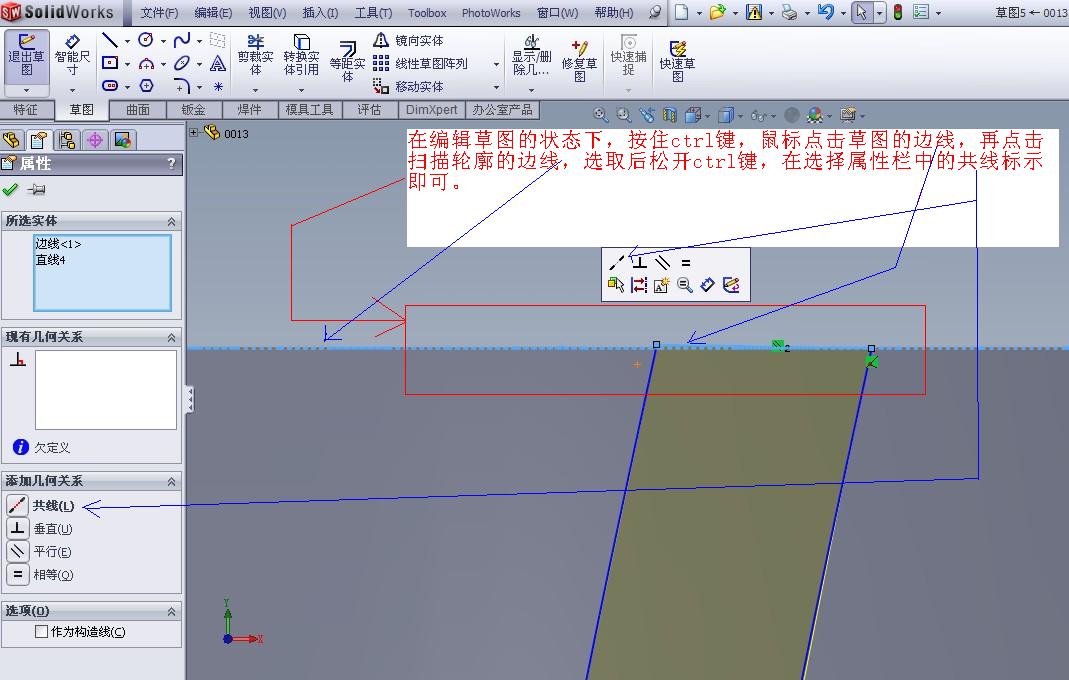Select the Sketch Fillet tool
The image size is (1069, 680).
tap(182, 86)
